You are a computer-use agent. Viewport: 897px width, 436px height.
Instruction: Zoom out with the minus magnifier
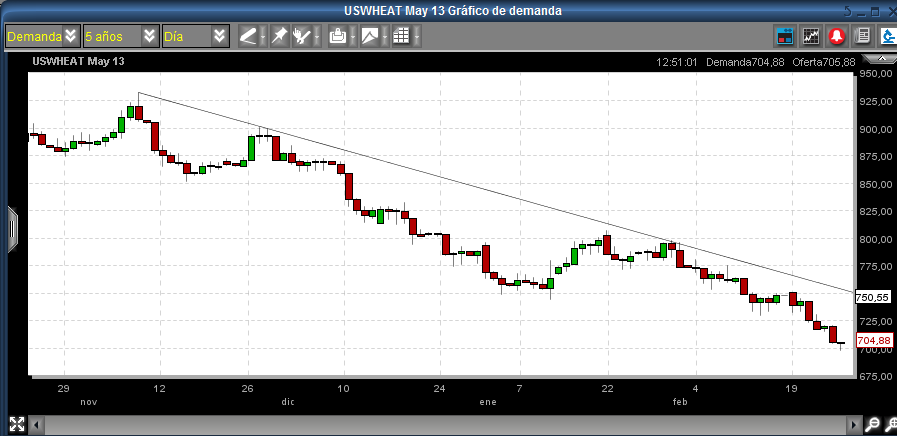click(872, 424)
